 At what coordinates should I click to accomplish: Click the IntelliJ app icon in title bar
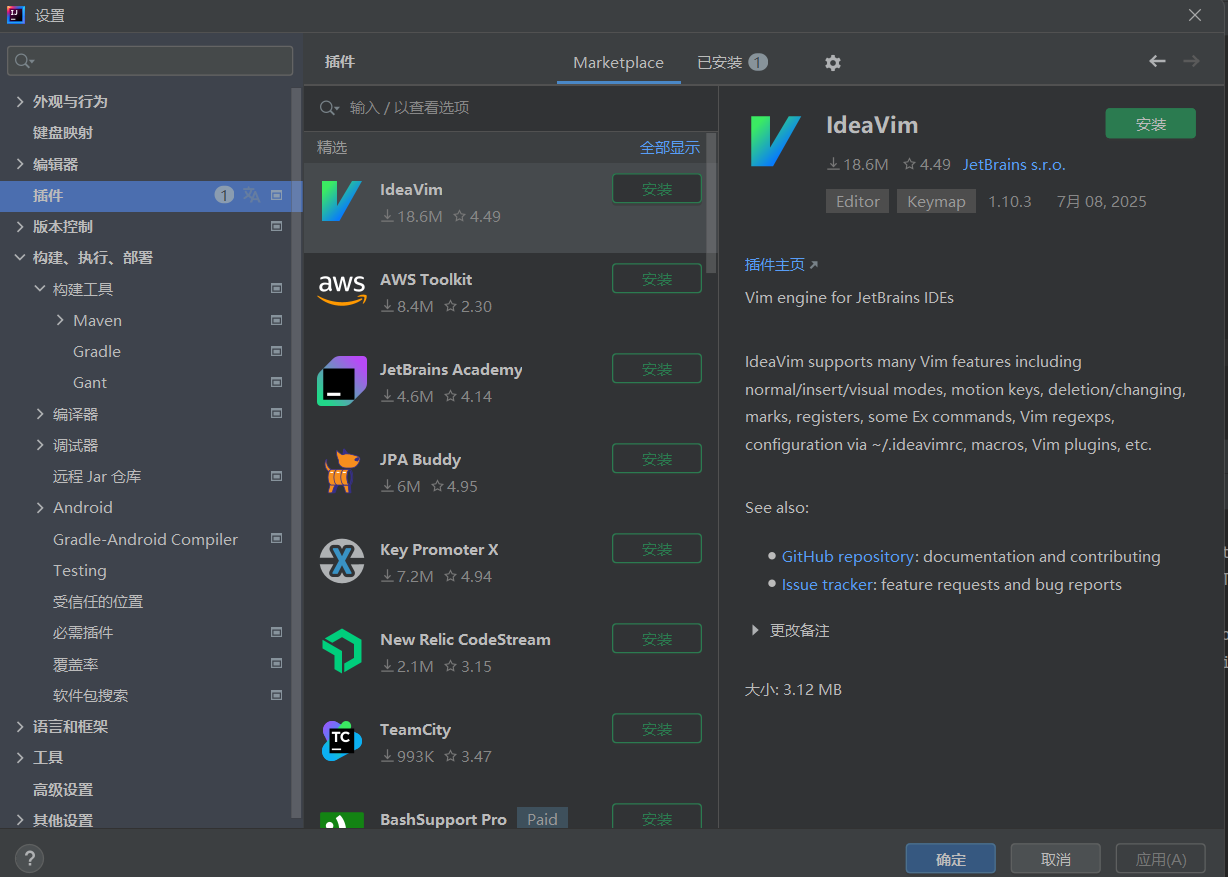click(x=16, y=15)
